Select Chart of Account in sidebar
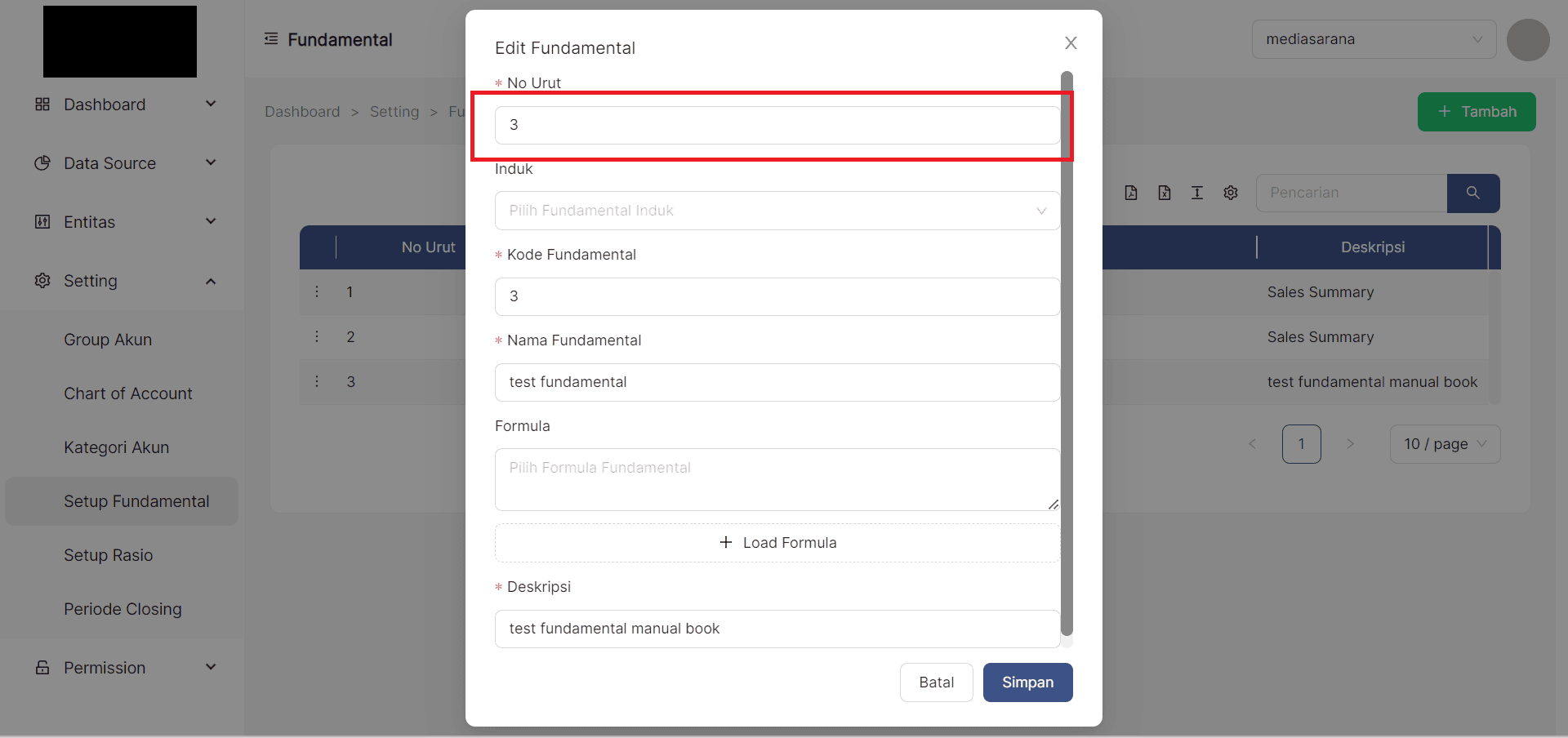Screen dimensions: 1568x738 pyautogui.click(x=127, y=393)
